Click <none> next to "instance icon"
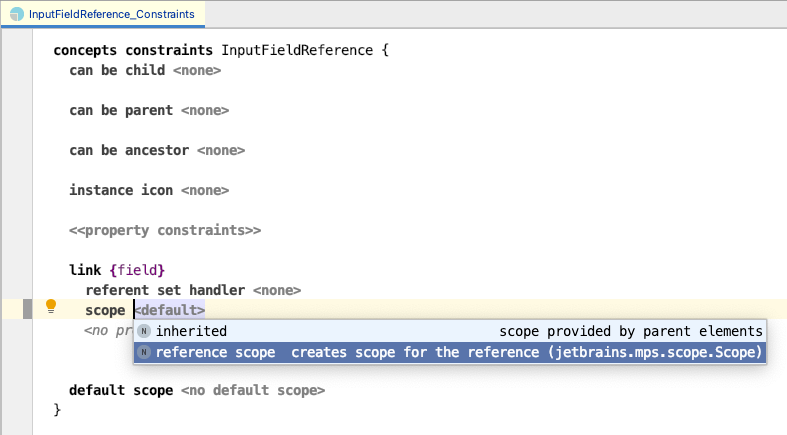Viewport: 787px width, 435px height. coord(204,190)
